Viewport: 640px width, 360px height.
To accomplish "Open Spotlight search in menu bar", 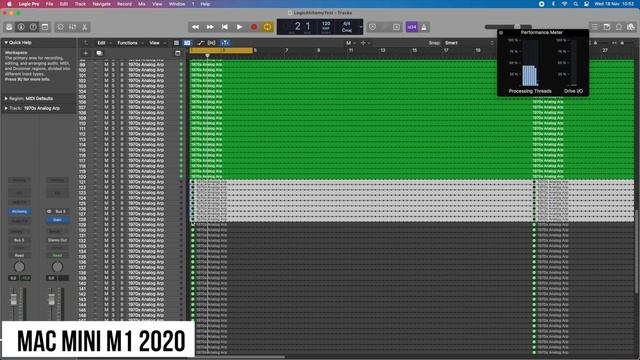I will tap(575, 4).
